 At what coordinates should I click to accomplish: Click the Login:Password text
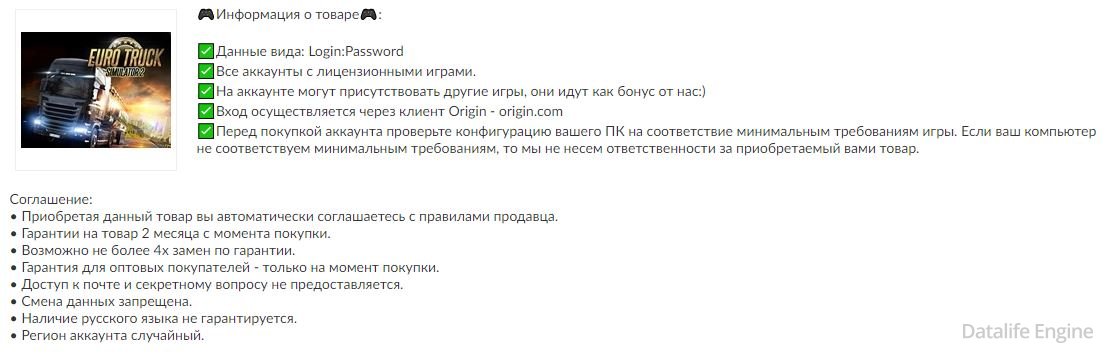coord(356,52)
